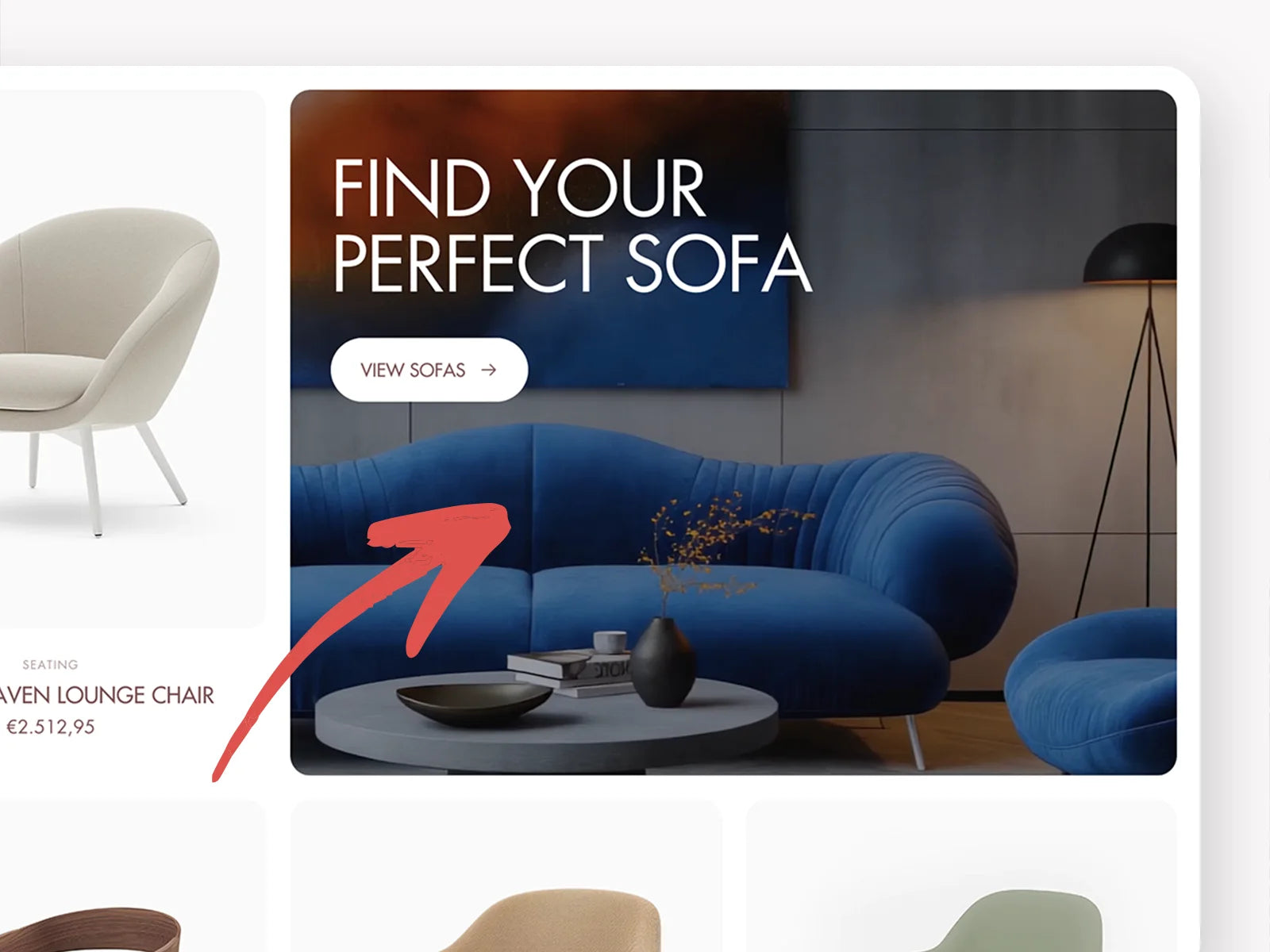Click the FIND YOUR PERFECT SOFA headline
The image size is (1270, 952).
tap(571, 225)
